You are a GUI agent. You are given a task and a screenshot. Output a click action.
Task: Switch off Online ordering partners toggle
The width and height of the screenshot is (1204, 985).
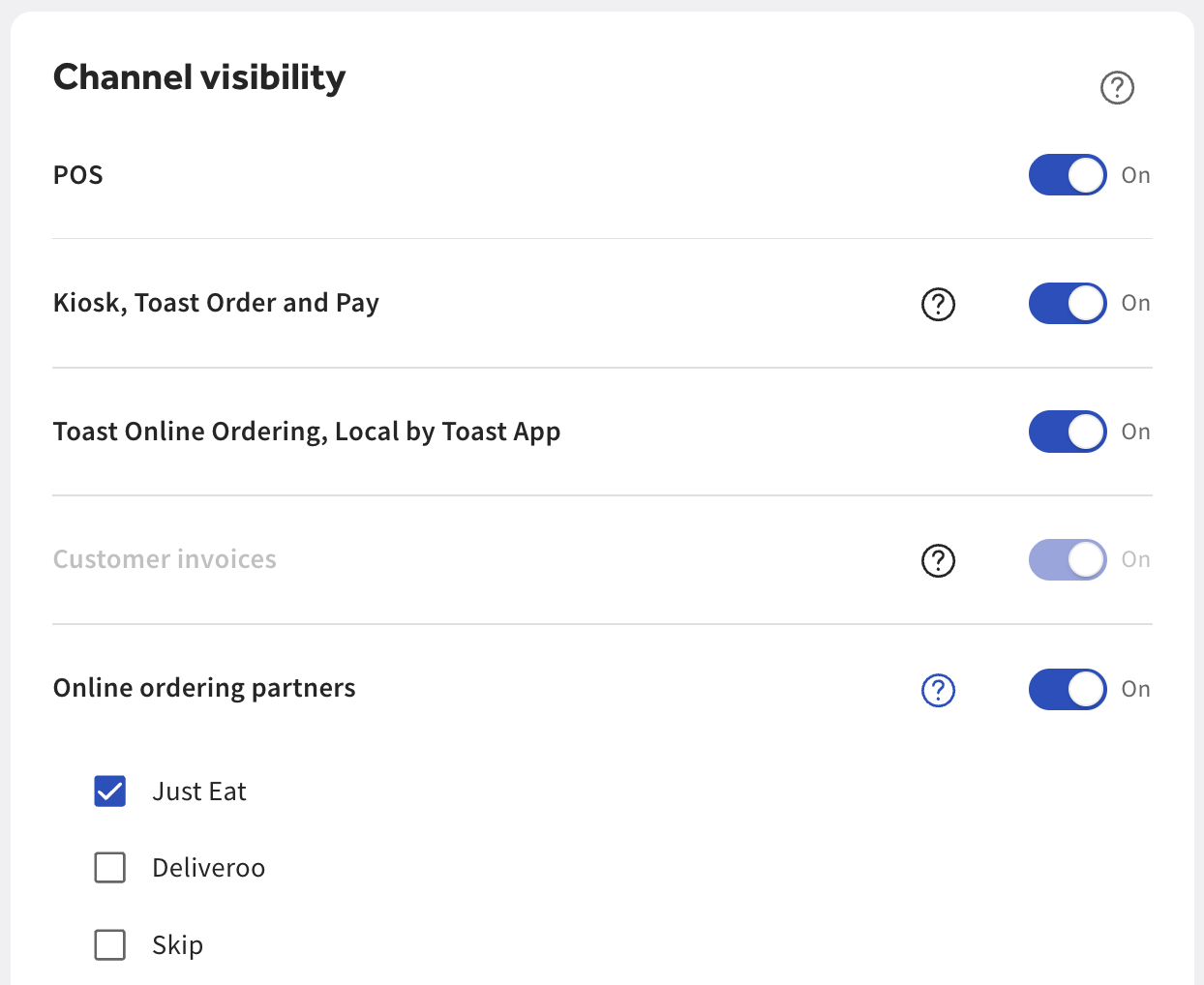[x=1067, y=689]
